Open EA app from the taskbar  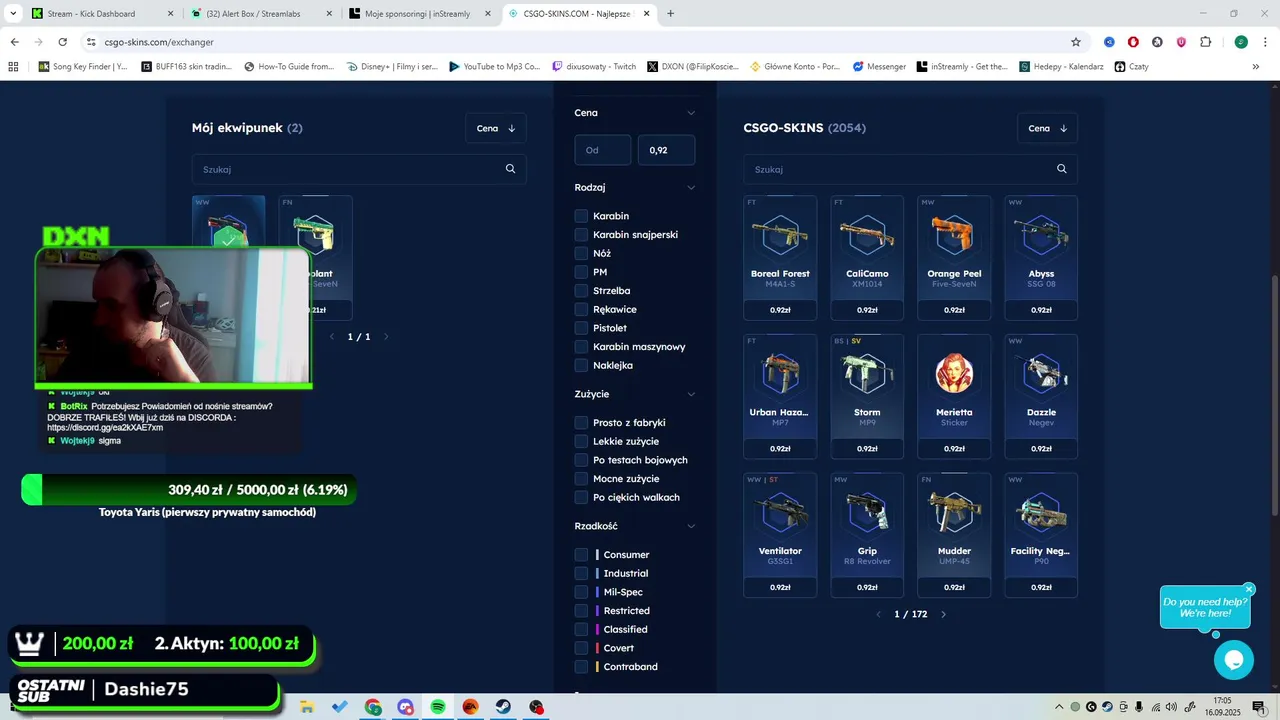tap(471, 707)
